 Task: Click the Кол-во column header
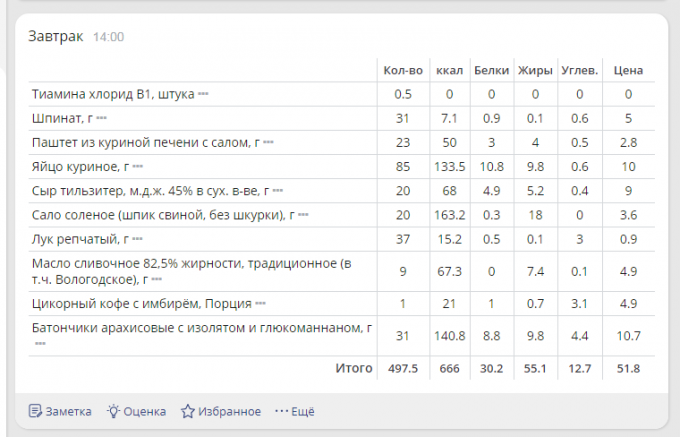point(403,70)
